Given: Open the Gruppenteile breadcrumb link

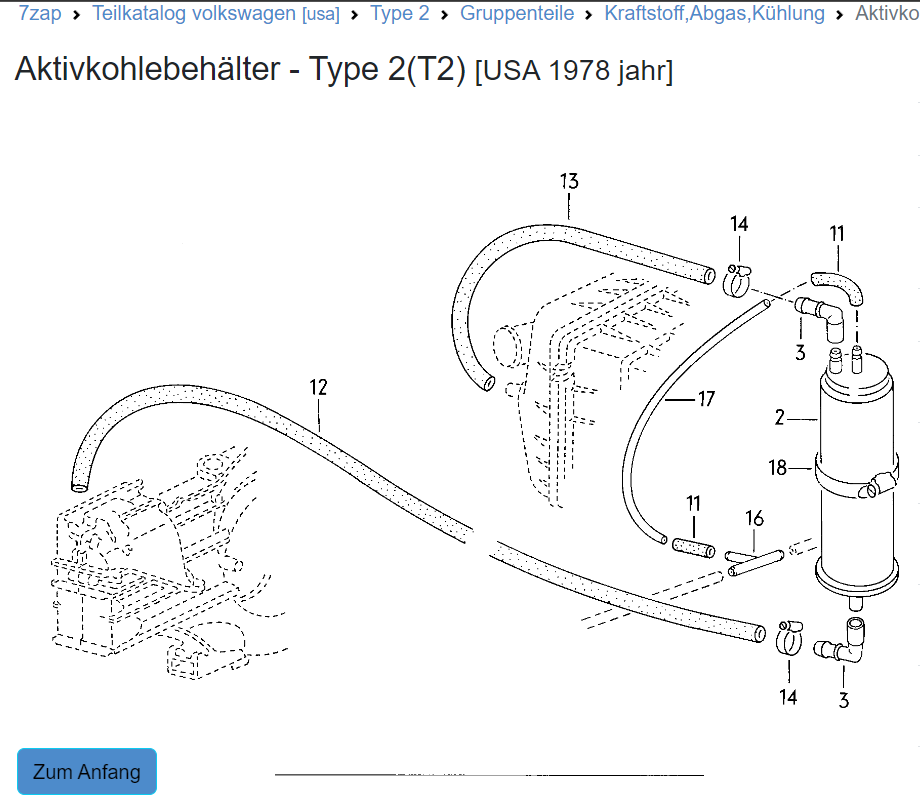Looking at the screenshot, I should pos(517,14).
